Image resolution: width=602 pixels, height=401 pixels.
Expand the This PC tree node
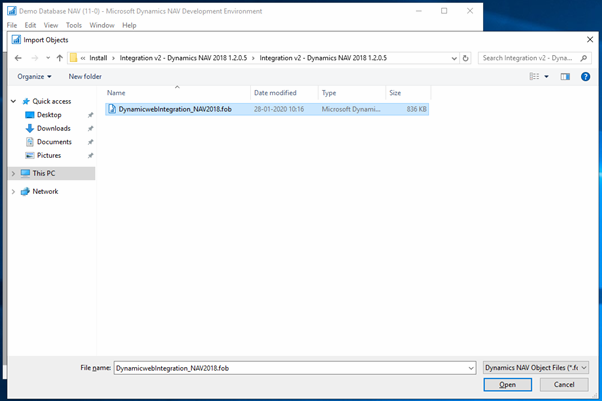pyautogui.click(x=13, y=173)
